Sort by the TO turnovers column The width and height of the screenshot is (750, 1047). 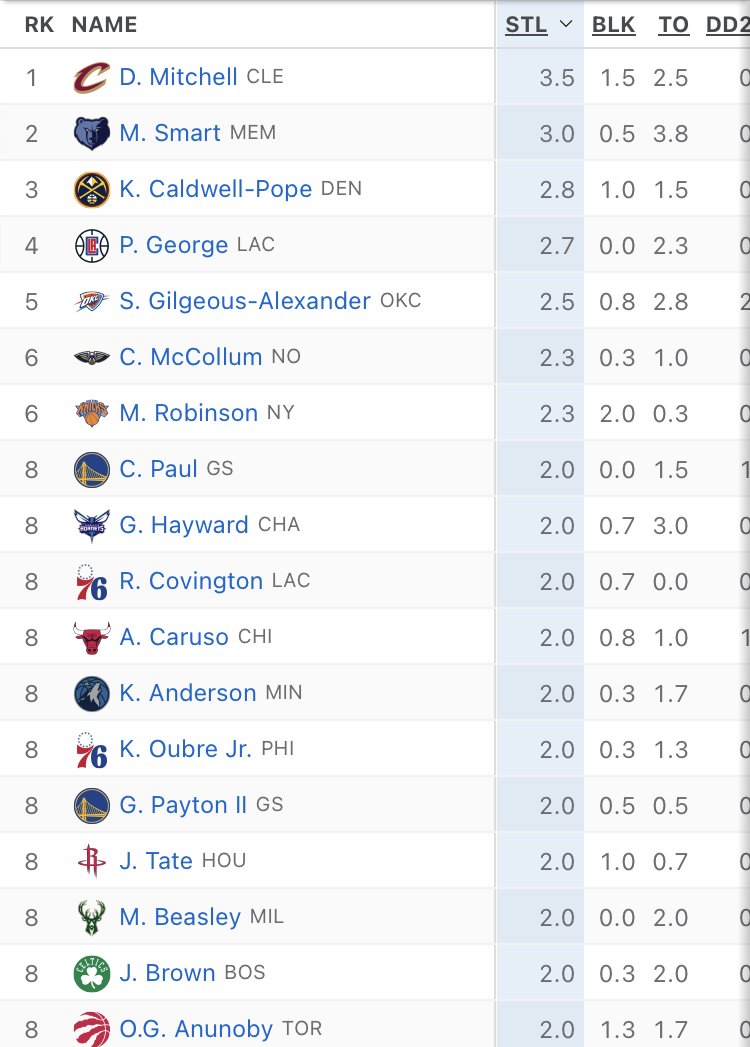pyautogui.click(x=673, y=25)
